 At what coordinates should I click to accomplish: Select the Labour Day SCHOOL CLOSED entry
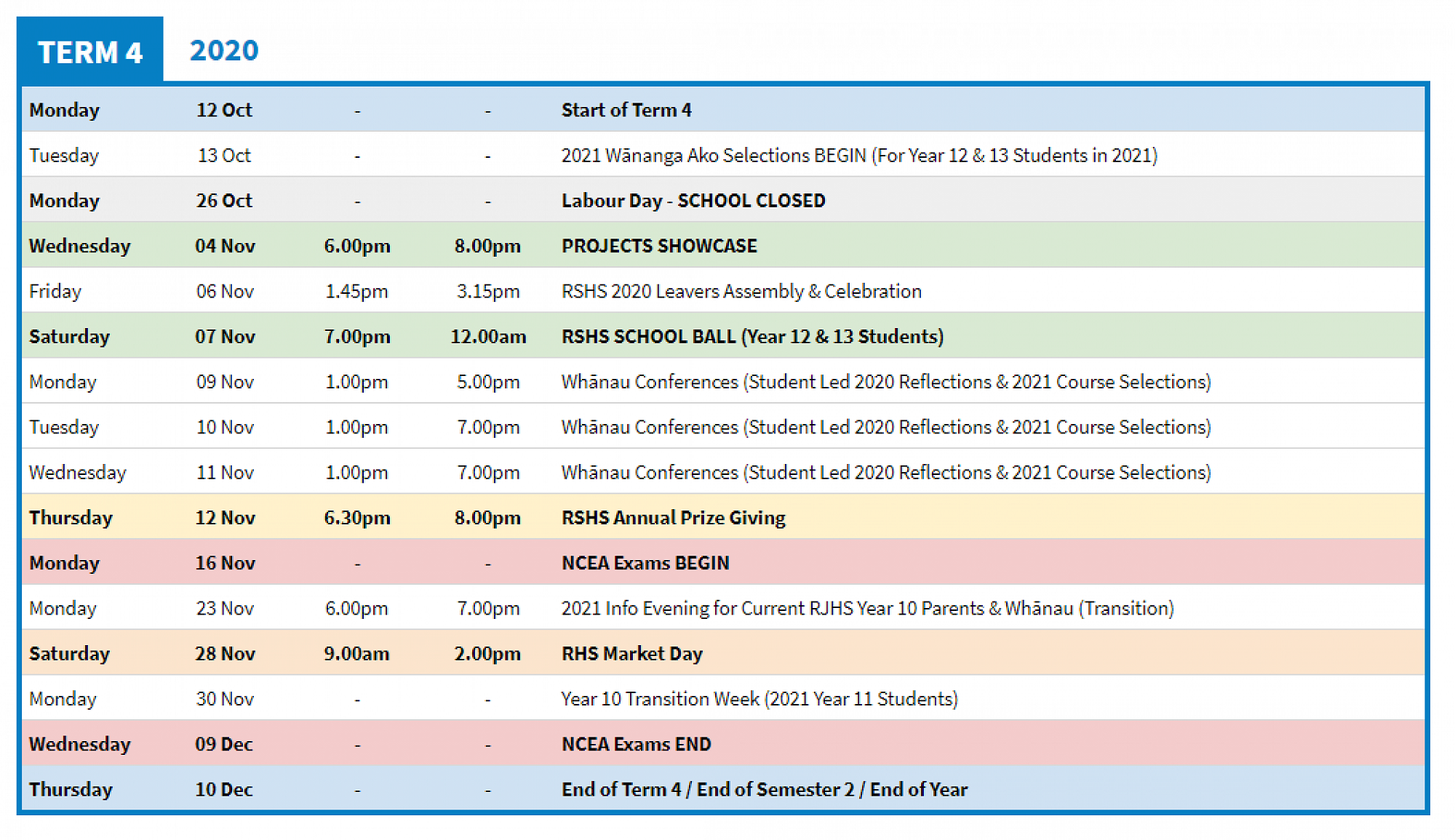(691, 200)
